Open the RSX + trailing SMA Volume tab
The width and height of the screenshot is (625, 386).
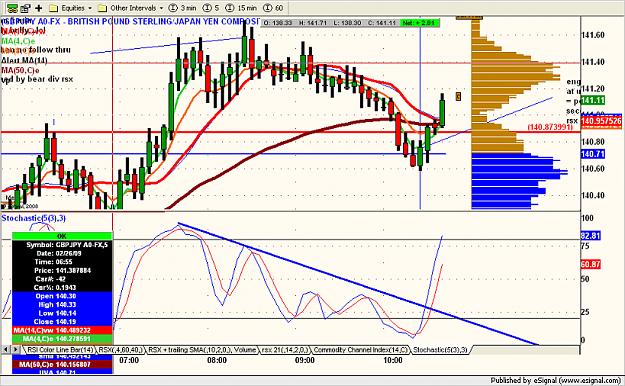[x=202, y=350]
